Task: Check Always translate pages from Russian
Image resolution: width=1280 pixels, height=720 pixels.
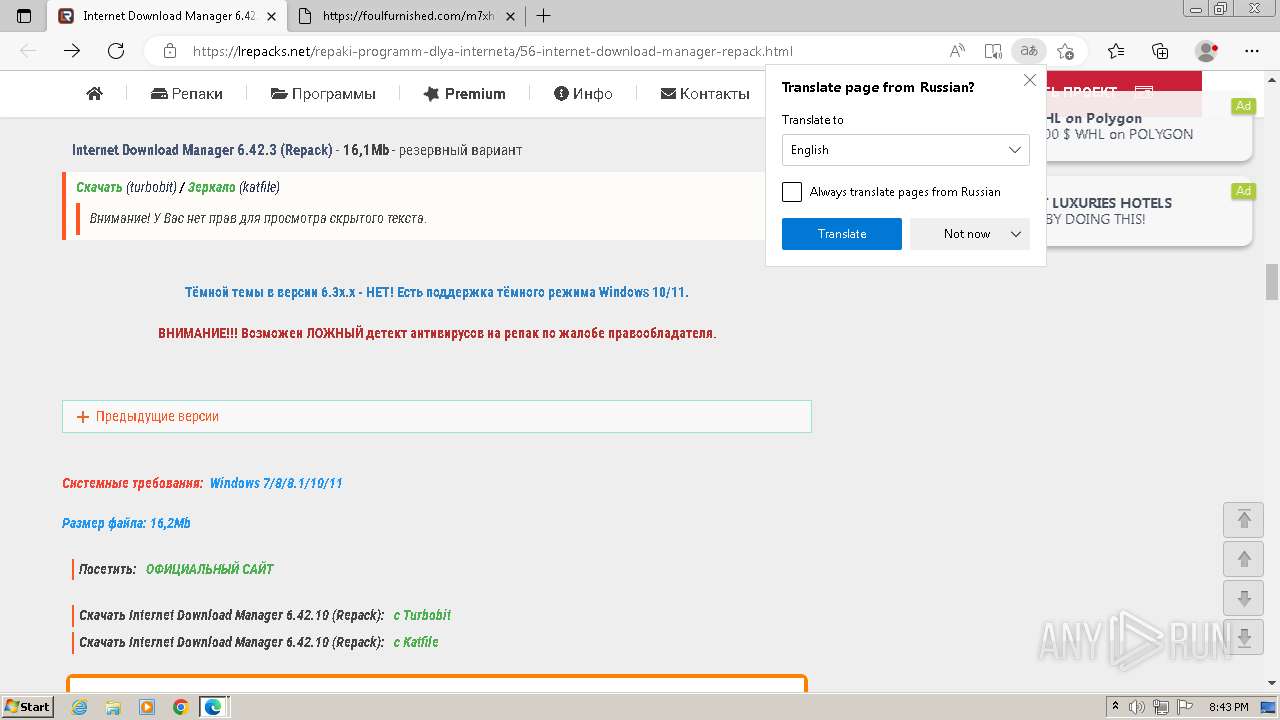Action: pyautogui.click(x=792, y=192)
